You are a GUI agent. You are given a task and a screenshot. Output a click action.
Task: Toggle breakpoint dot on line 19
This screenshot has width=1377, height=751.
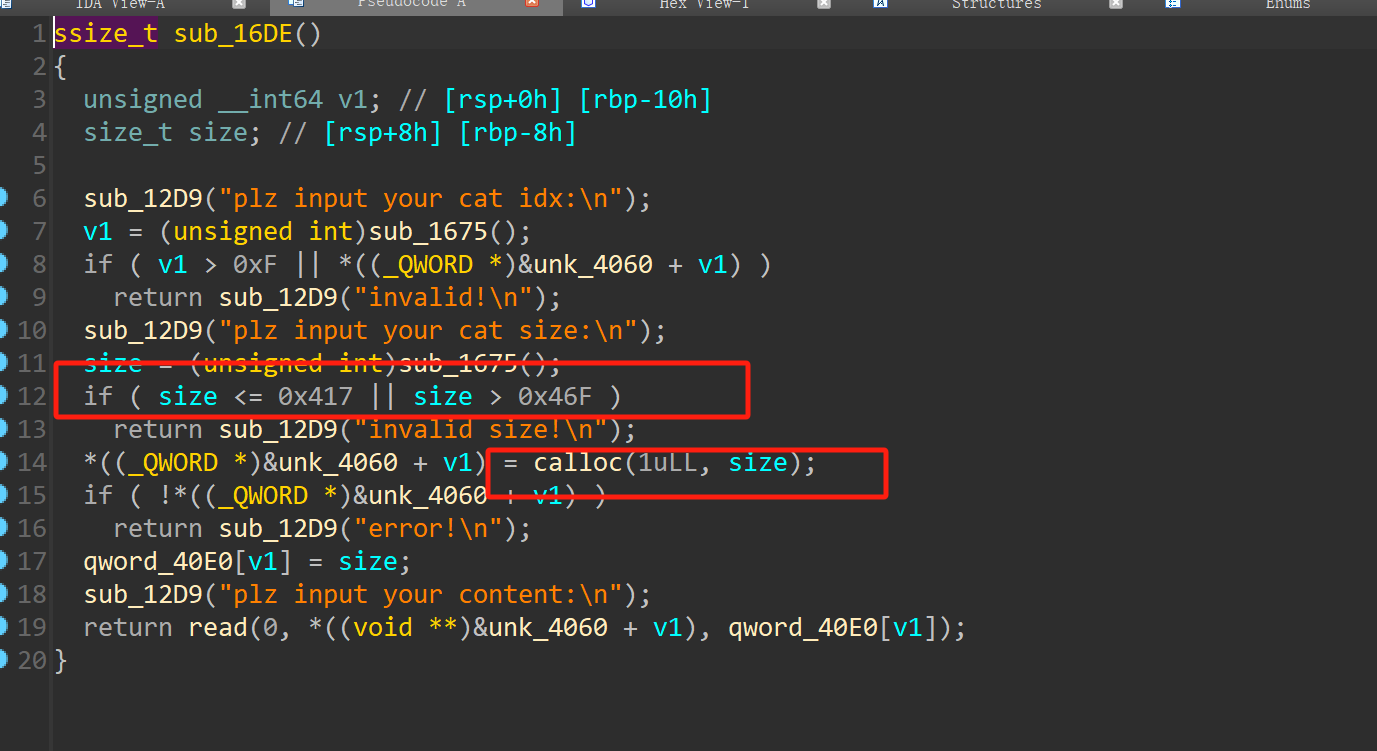pyautogui.click(x=3, y=627)
